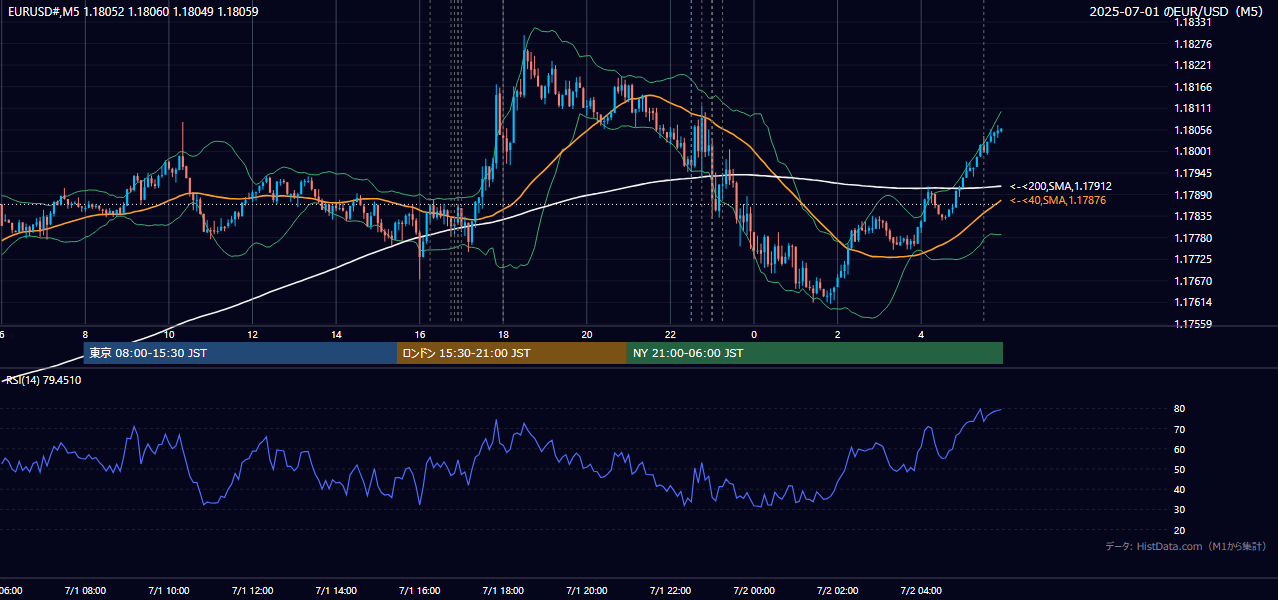Select the 東京 08:00-15:30 JST session bar
This screenshot has height=600, width=1278.
pos(240,353)
